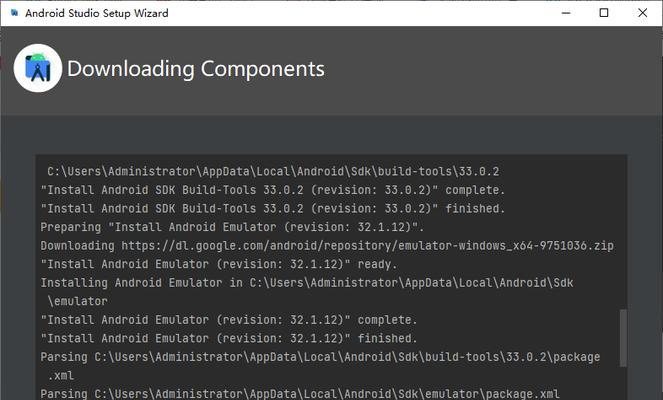Click the emulator-windows_x64-9751036.zip download URL
663x400 pixels.
pos(367,246)
